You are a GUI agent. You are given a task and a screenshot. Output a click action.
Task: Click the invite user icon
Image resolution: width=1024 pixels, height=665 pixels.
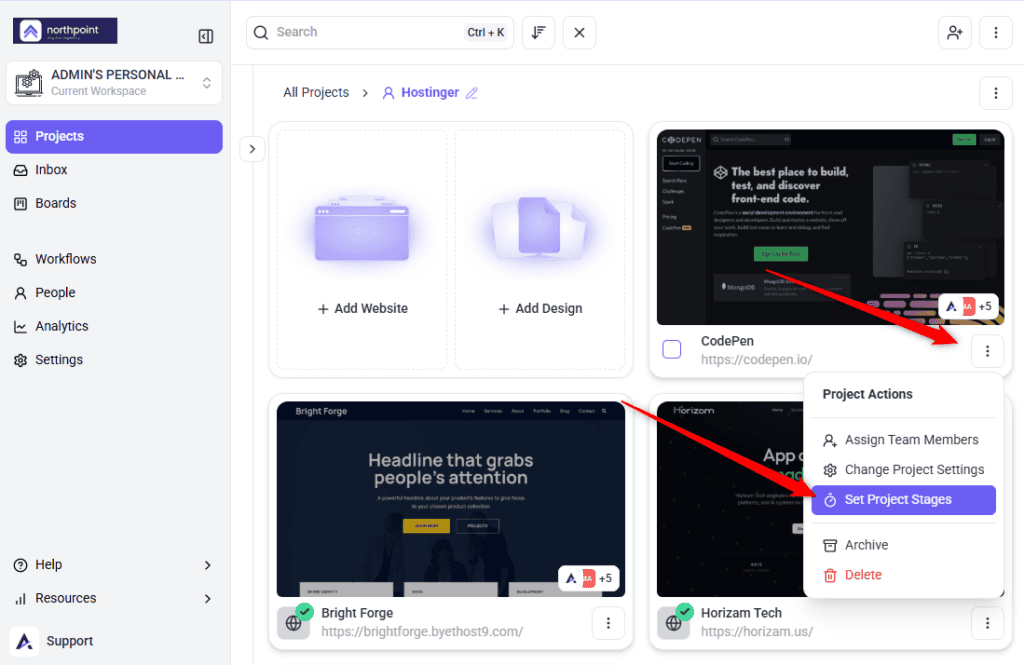tap(955, 33)
